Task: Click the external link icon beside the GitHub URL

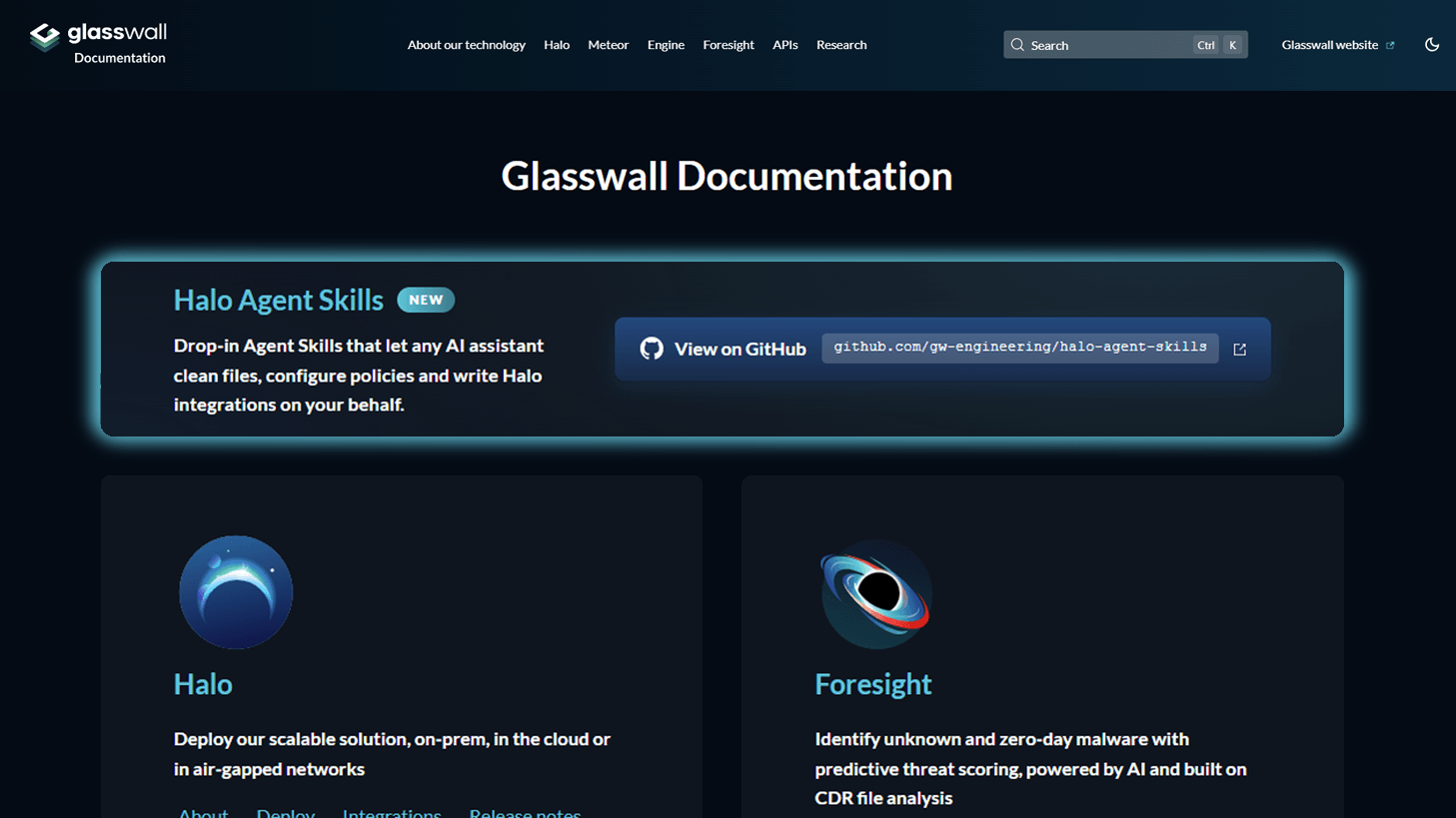Action: tap(1239, 350)
